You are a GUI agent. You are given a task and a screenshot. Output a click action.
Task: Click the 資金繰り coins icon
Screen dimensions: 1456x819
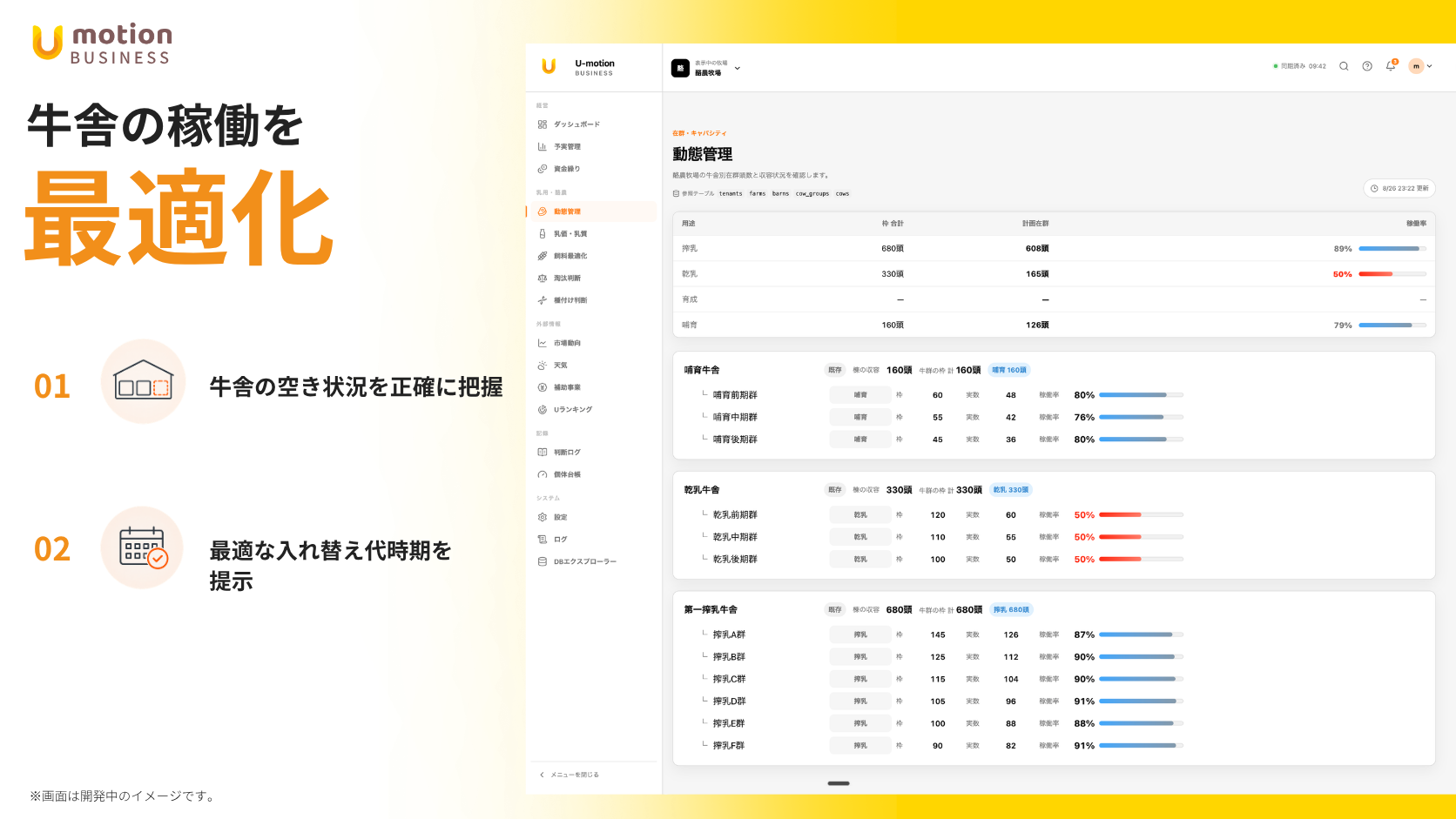click(x=543, y=169)
